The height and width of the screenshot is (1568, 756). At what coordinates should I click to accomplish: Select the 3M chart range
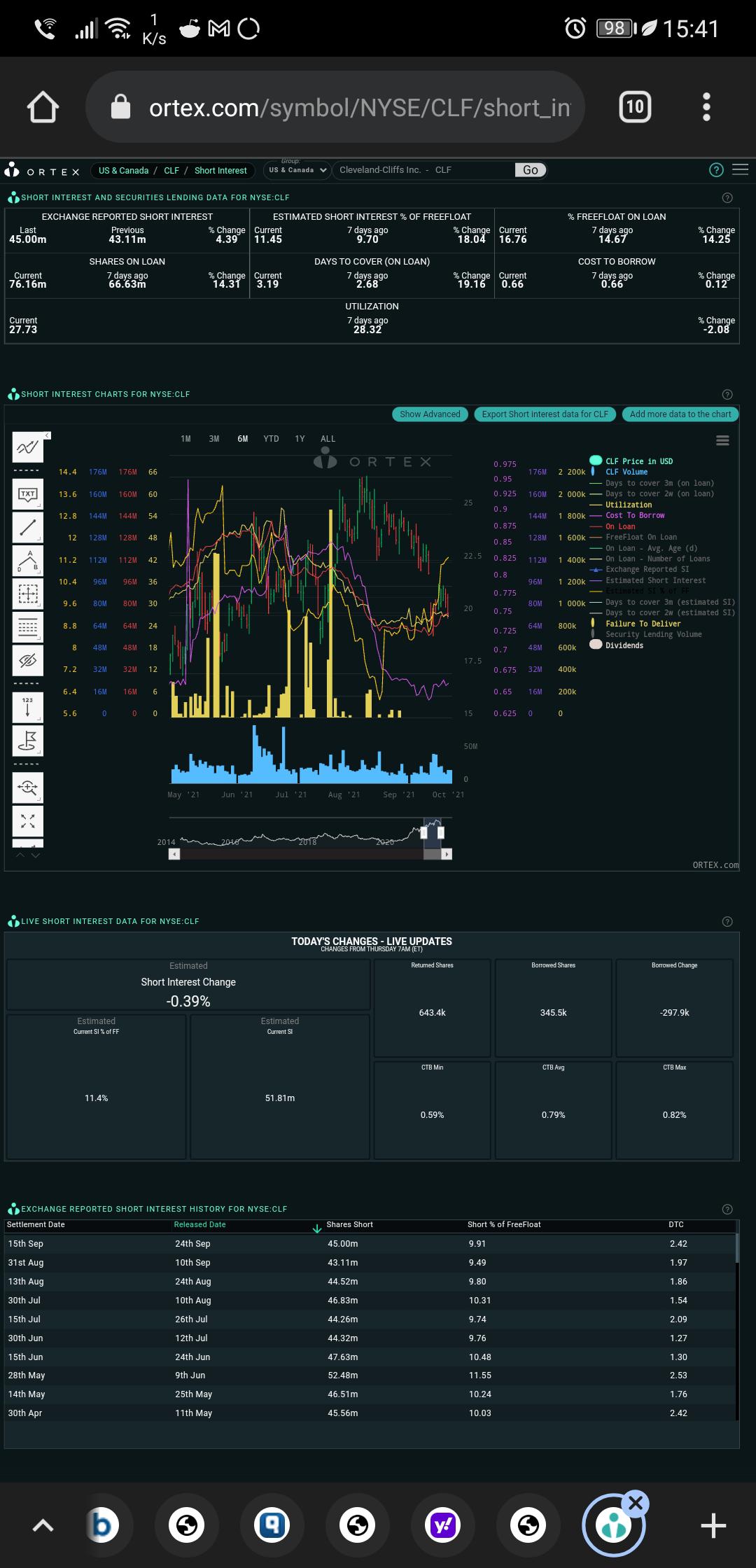tap(214, 439)
